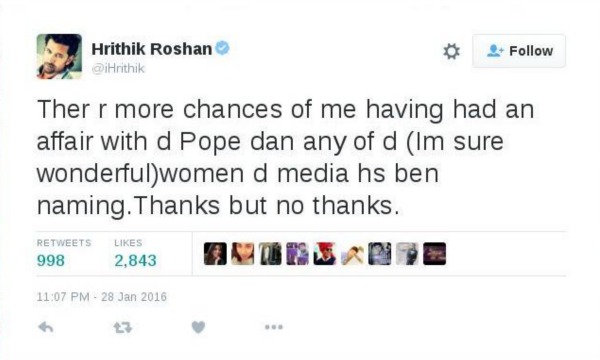The height and width of the screenshot is (360, 600).
Task: Retweet this tweet using the retweet icon
Action: click(122, 327)
